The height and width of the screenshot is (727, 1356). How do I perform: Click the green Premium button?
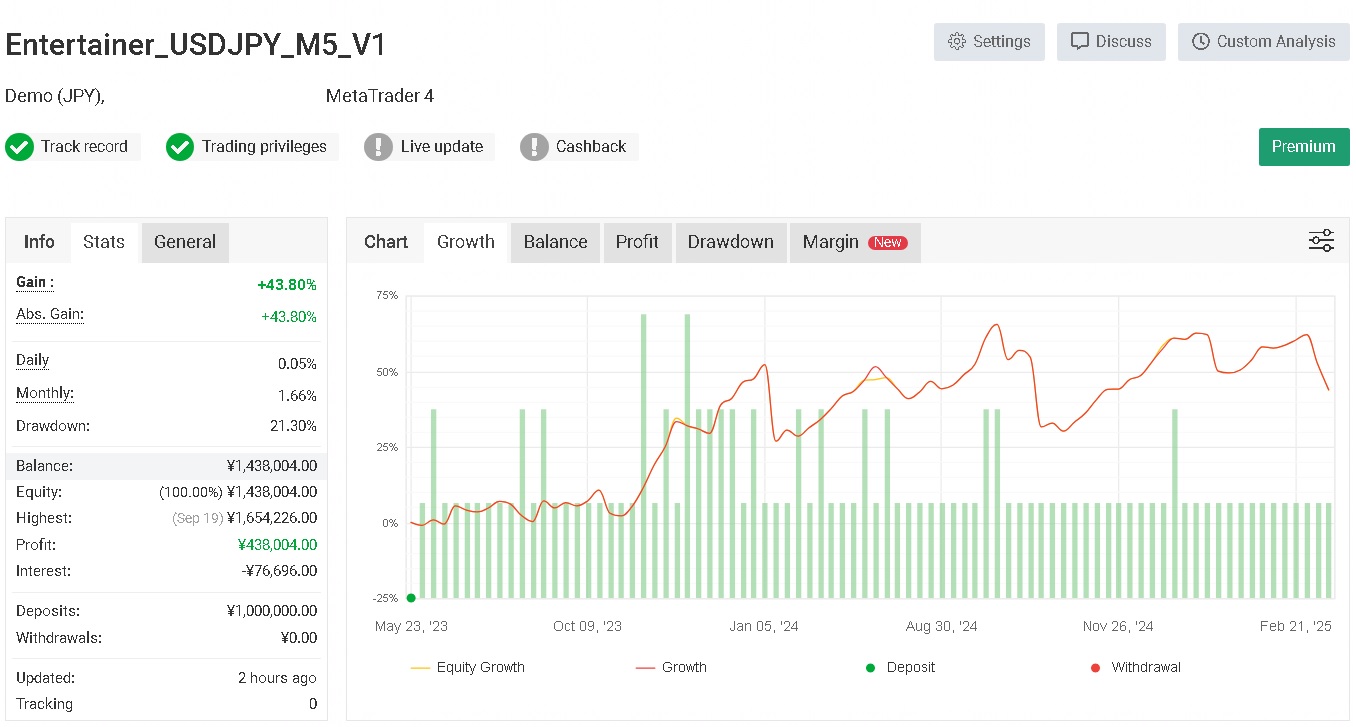(x=1303, y=147)
